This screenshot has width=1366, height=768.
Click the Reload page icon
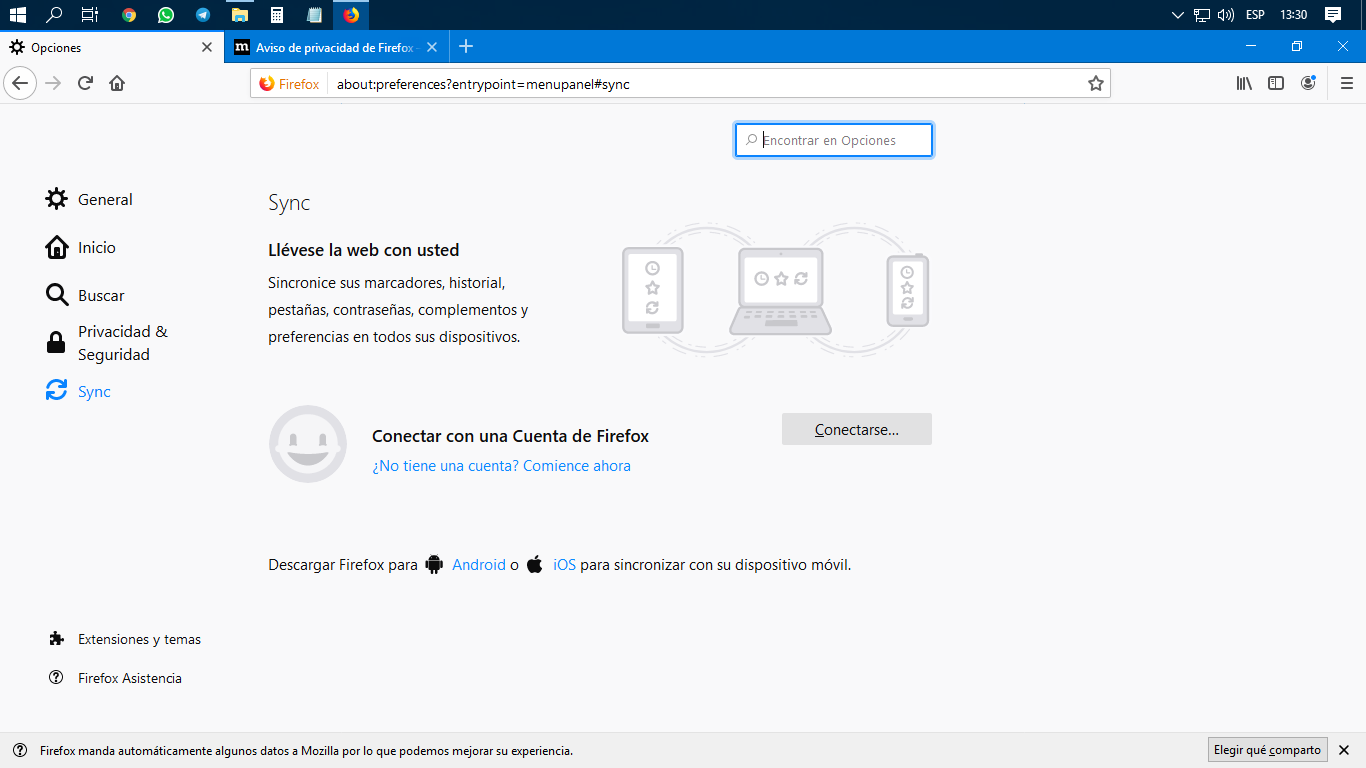(86, 84)
